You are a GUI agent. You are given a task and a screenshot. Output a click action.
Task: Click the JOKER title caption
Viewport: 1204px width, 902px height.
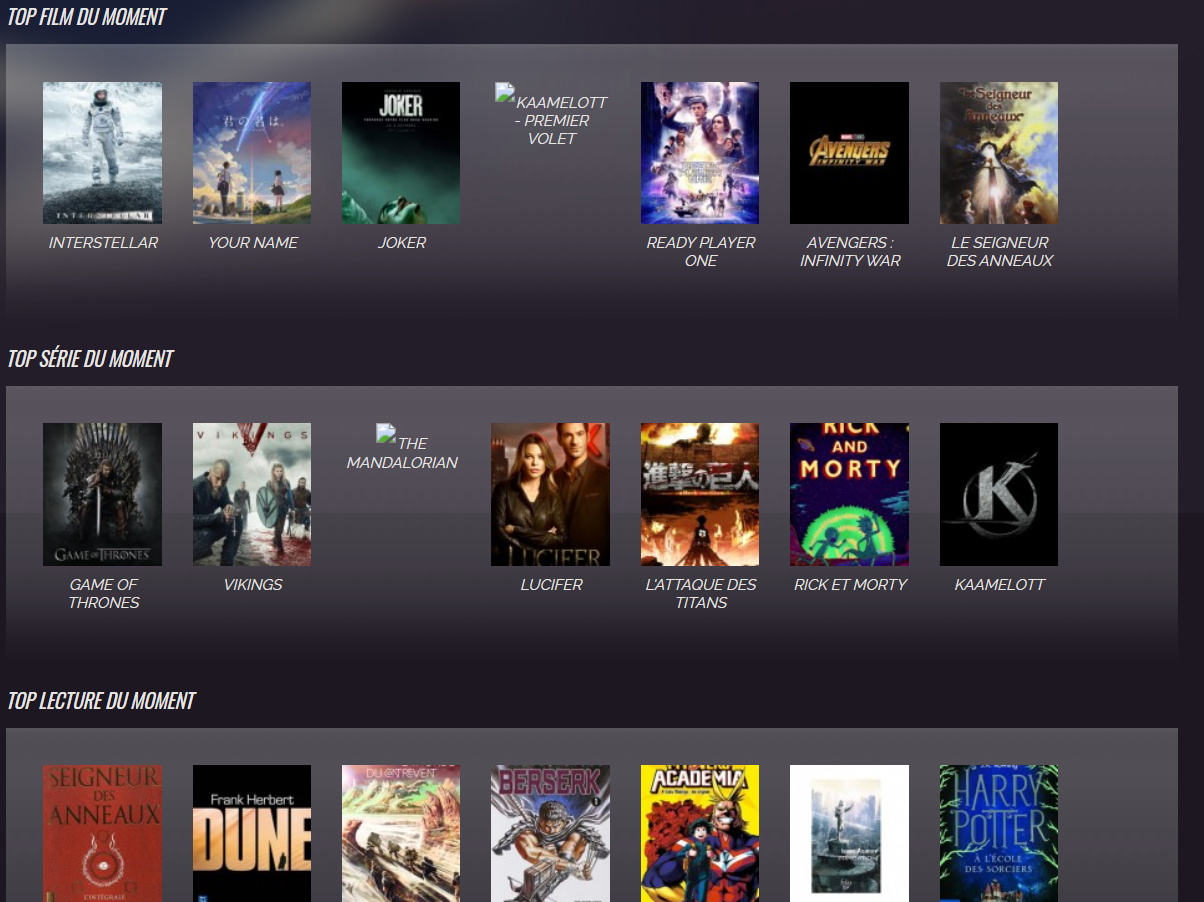coord(402,243)
